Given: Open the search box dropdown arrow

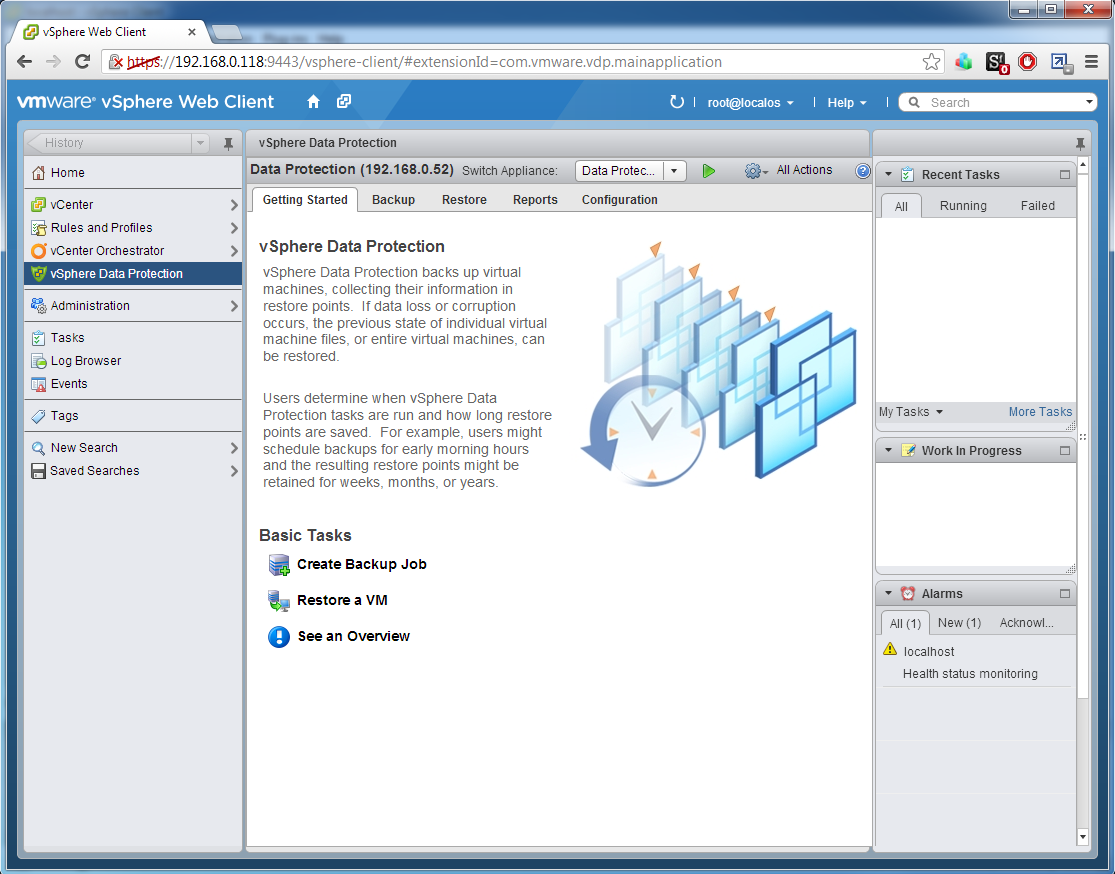Looking at the screenshot, I should [x=1089, y=102].
